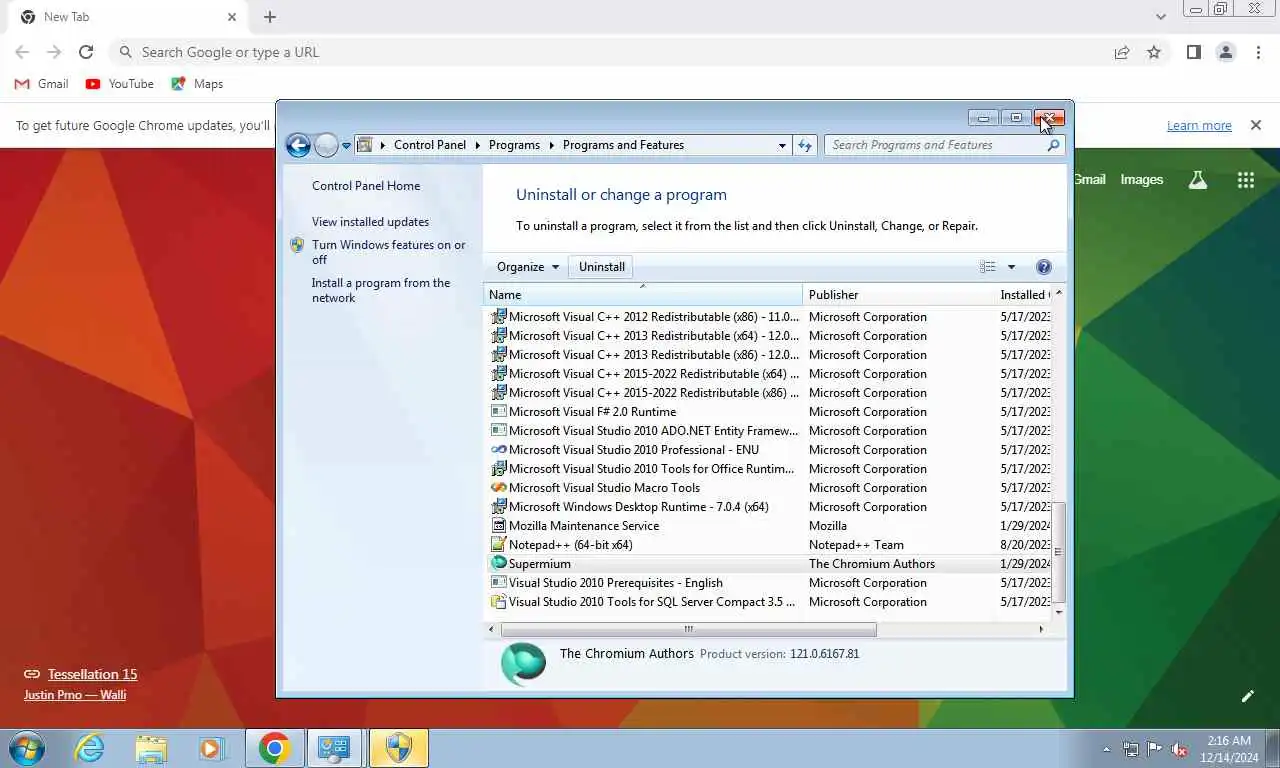Click Uninstall button

[602, 267]
